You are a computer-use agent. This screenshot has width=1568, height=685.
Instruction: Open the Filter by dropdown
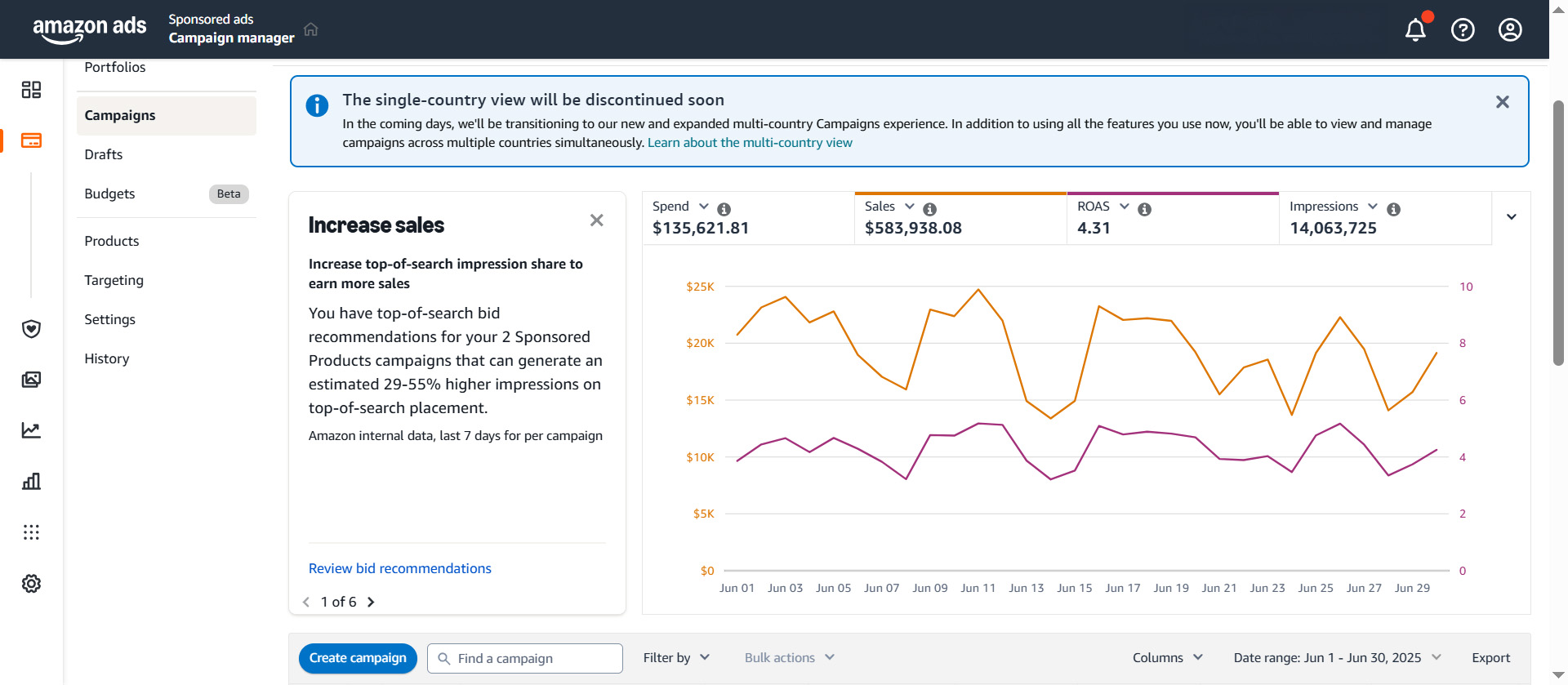click(x=676, y=658)
